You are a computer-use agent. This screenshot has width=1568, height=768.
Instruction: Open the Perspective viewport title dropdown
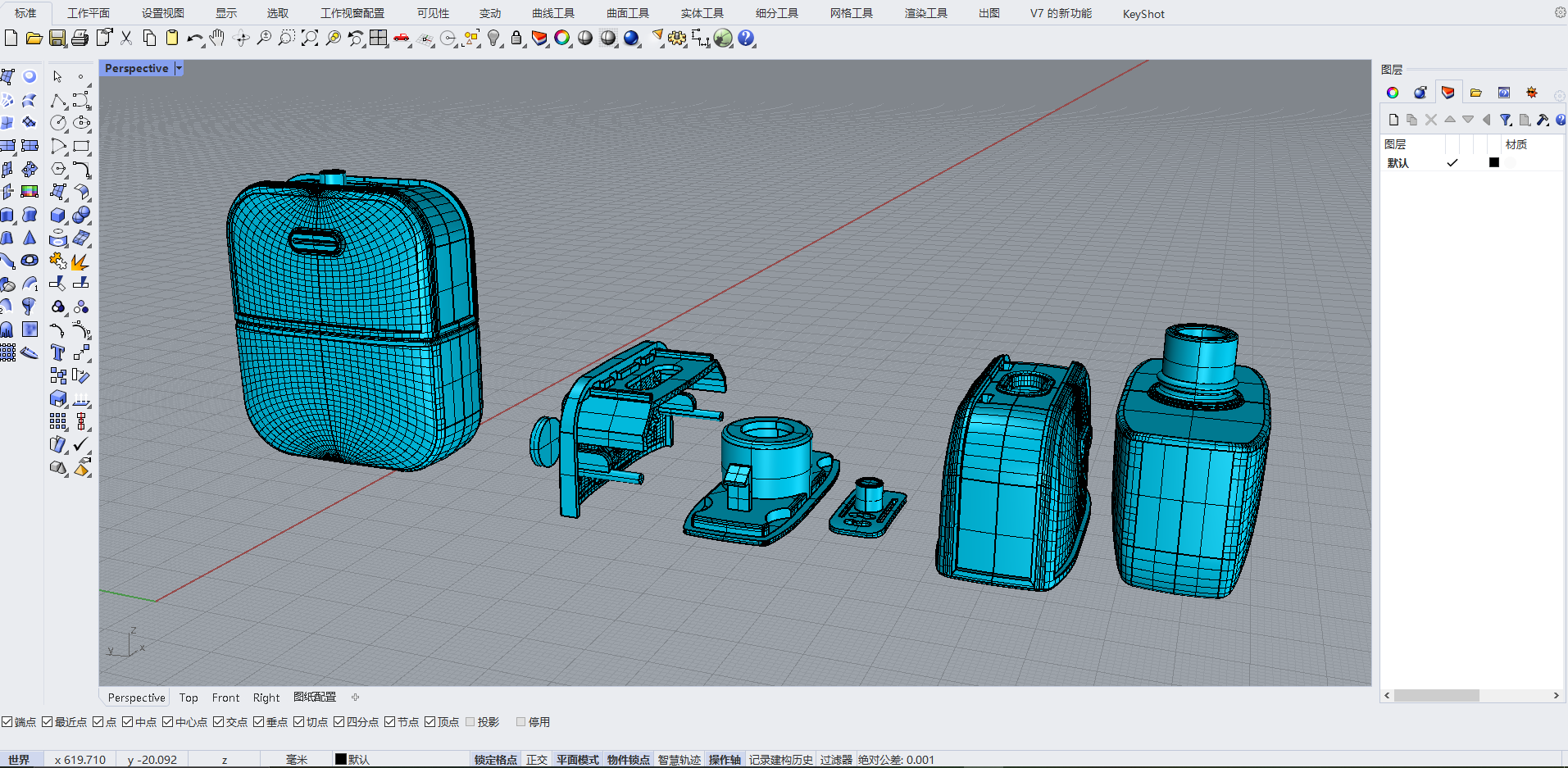(179, 68)
